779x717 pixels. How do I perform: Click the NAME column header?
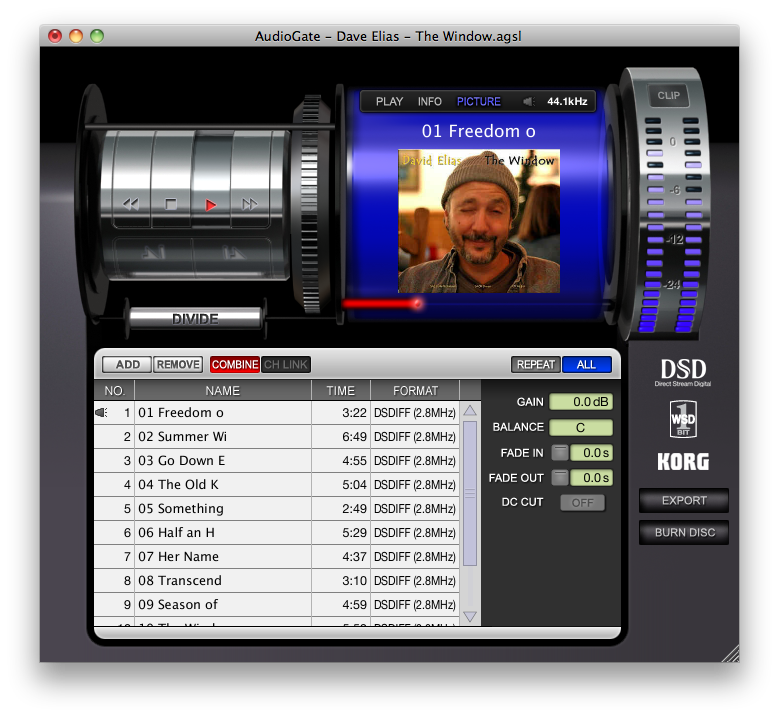223,391
